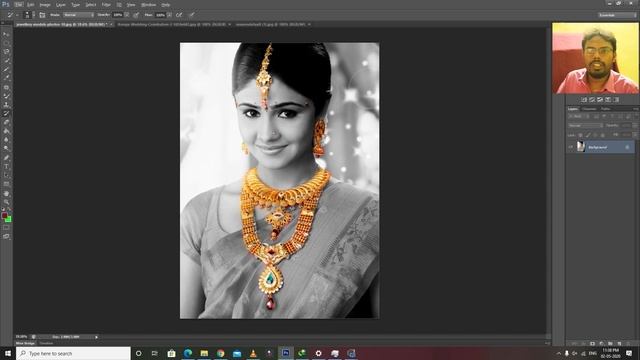This screenshot has width=640, height=360.
Task: Open the layer blend mode dropdown
Action: tap(585, 126)
